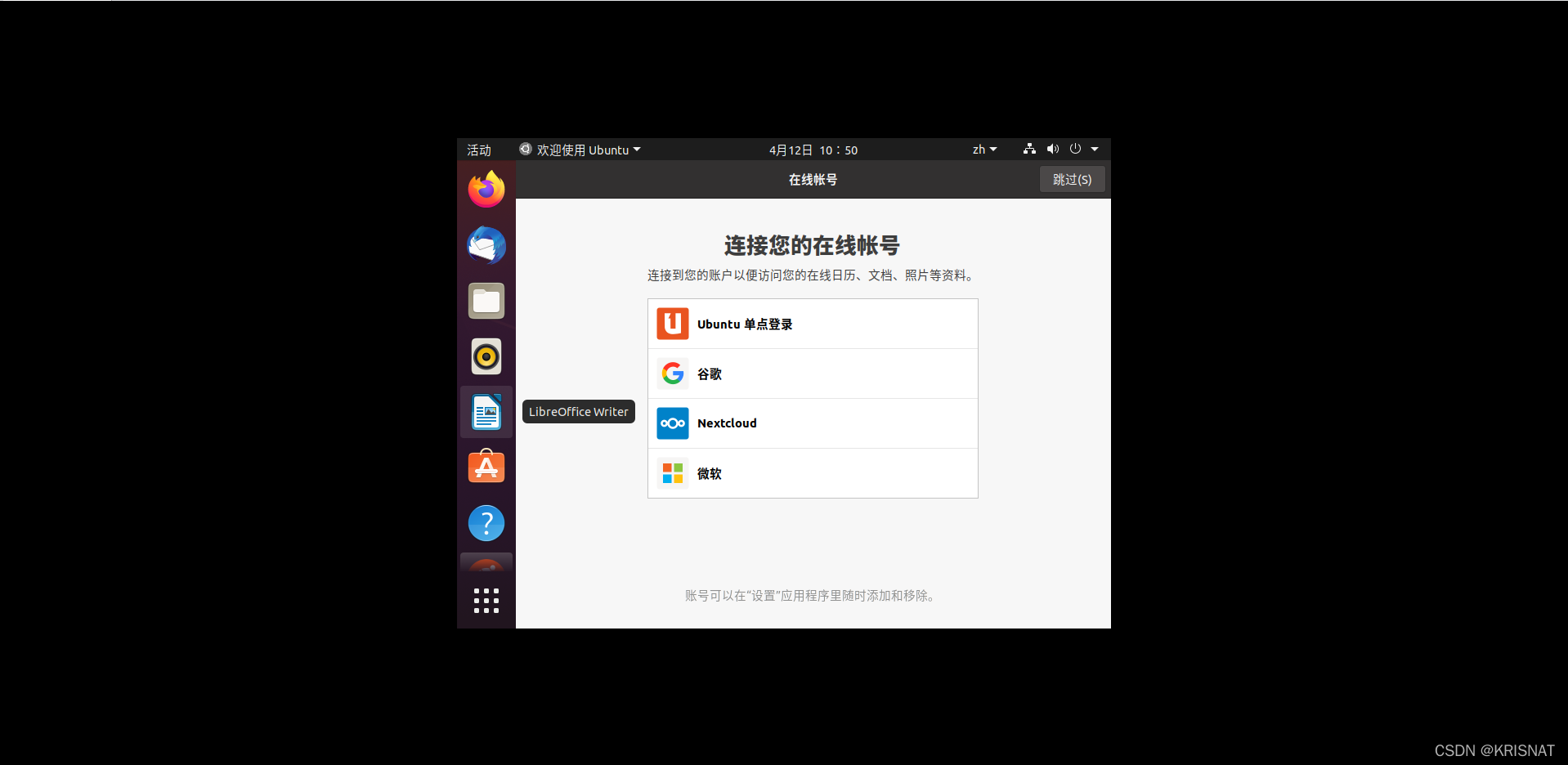Click the 连接到您的账户以便访问 description text

[812, 275]
